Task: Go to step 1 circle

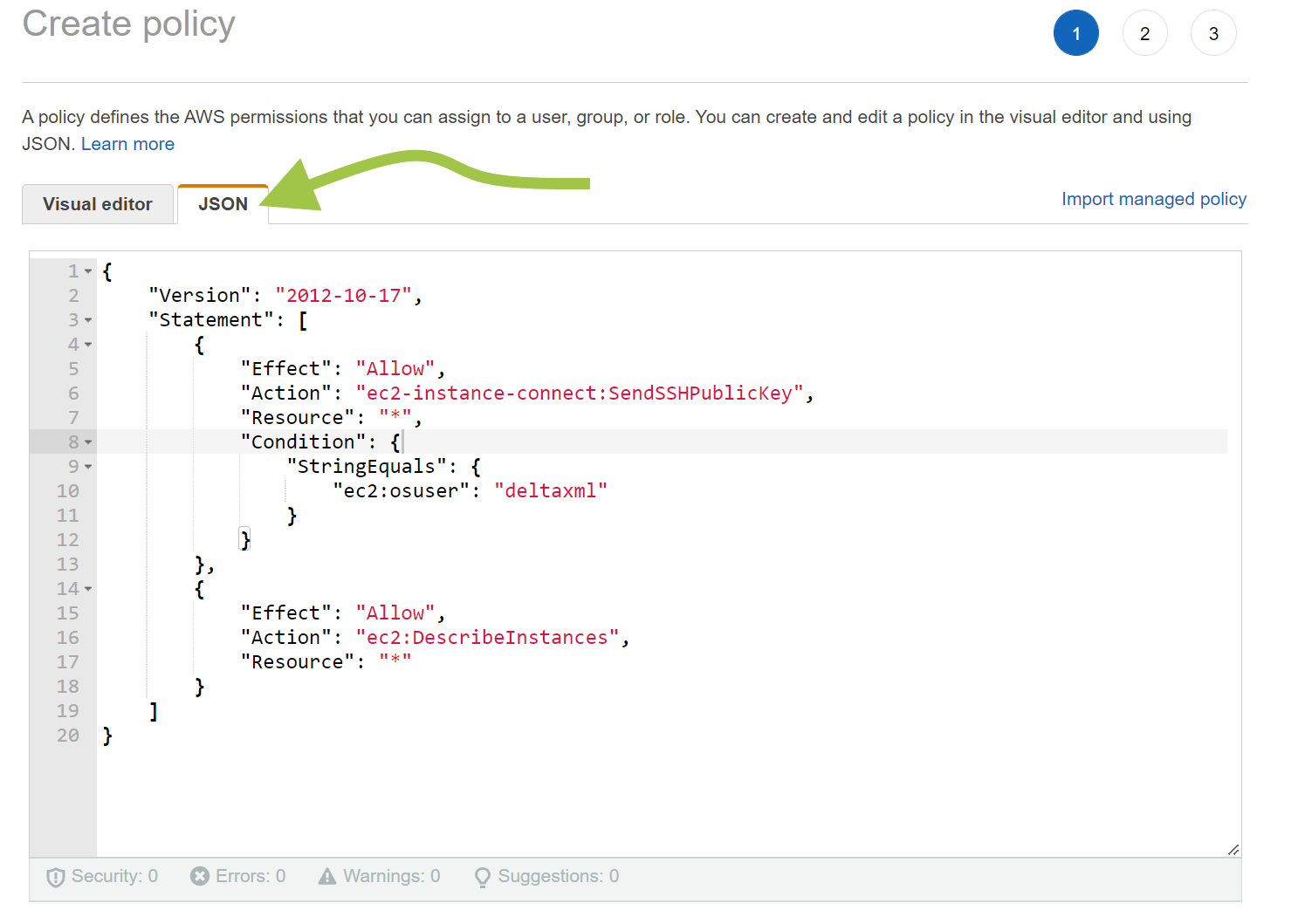Action: 1075,33
